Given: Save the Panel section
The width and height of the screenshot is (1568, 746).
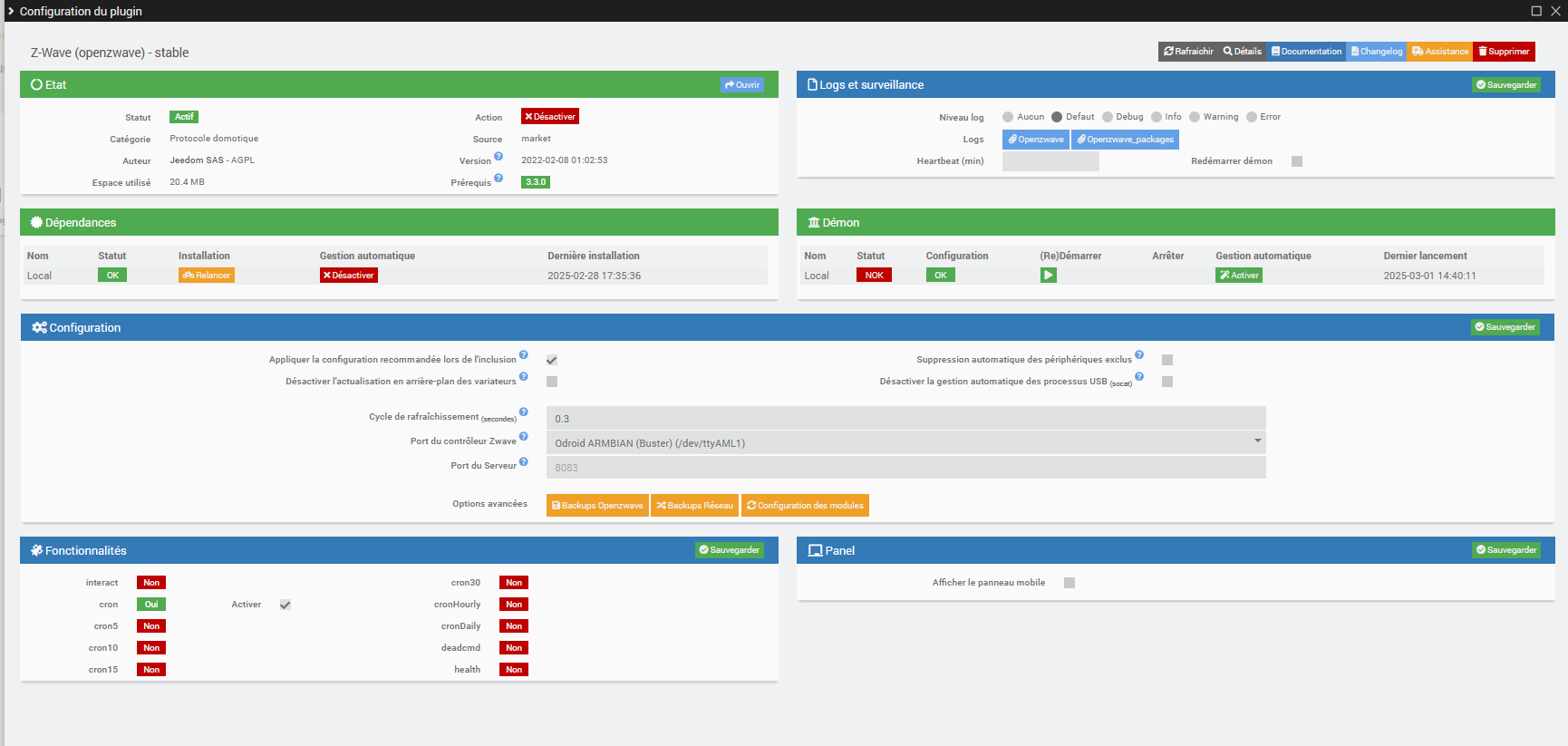Looking at the screenshot, I should [x=1506, y=550].
